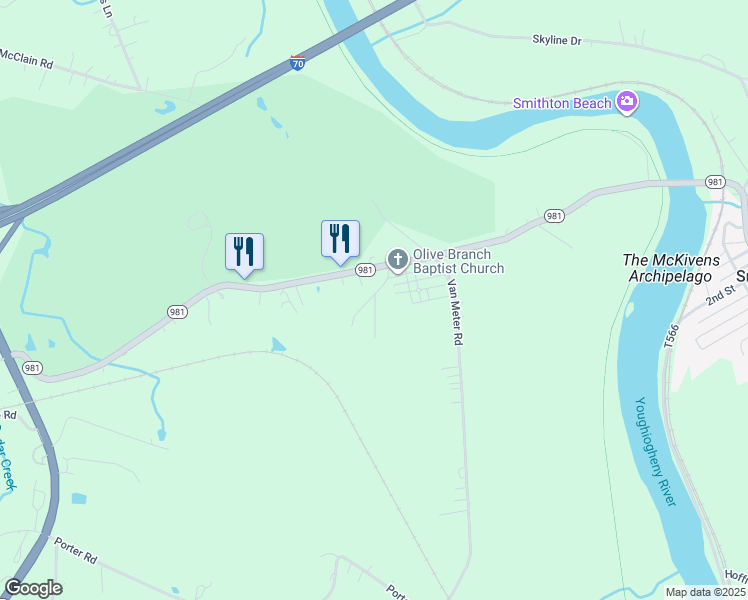Click The McKivens Archipelago label
The image size is (748, 600).
[x=671, y=268]
